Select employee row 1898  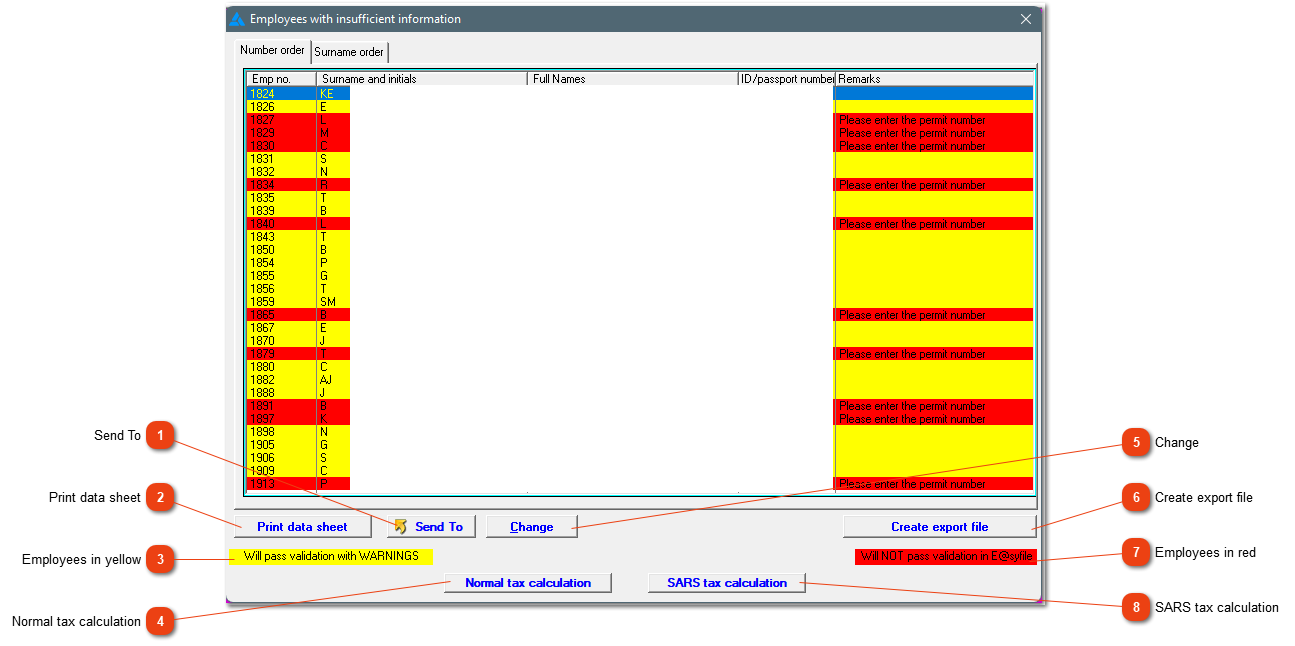tap(640, 431)
